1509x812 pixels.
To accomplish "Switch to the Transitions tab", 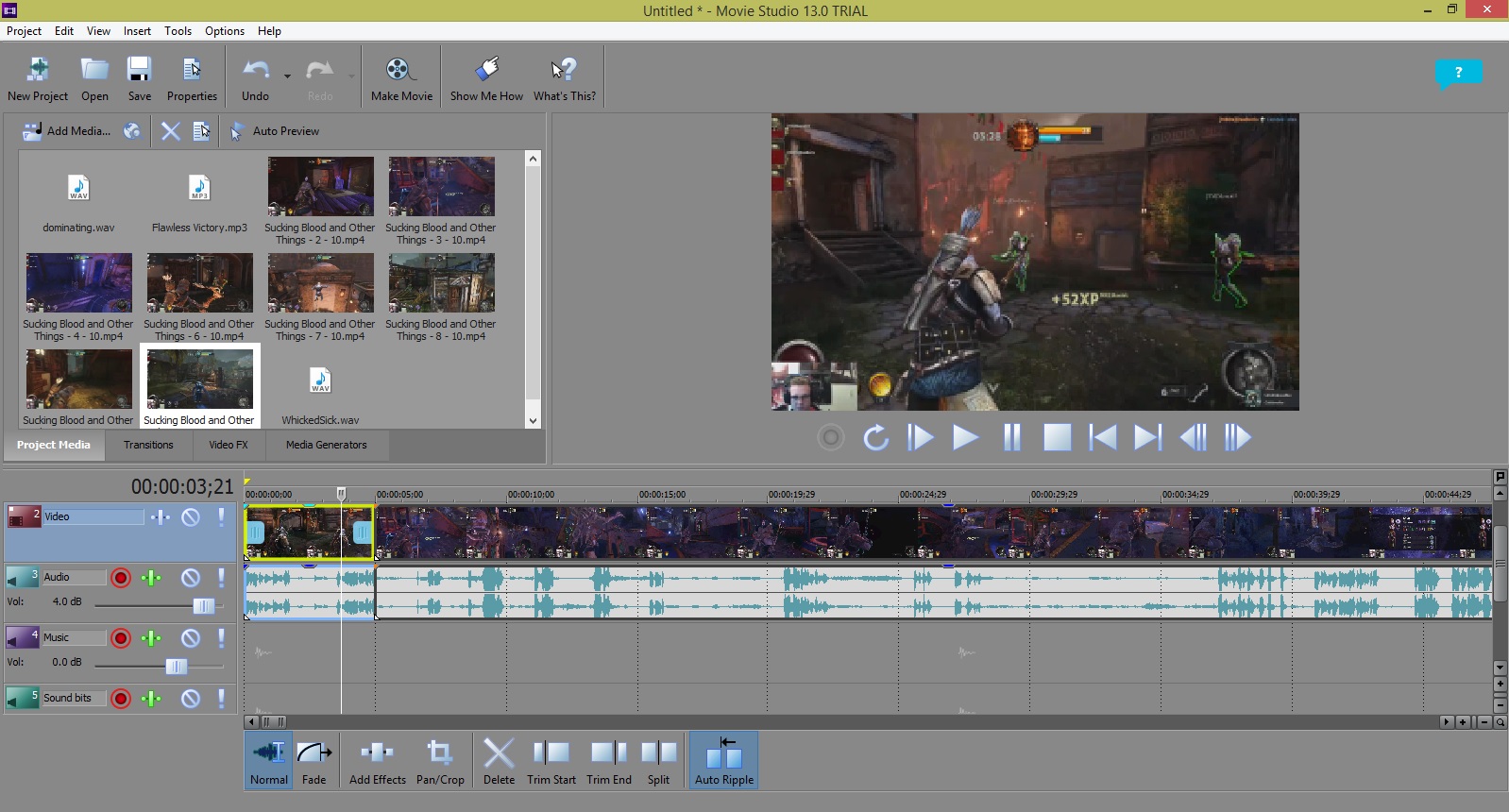I will pyautogui.click(x=148, y=445).
